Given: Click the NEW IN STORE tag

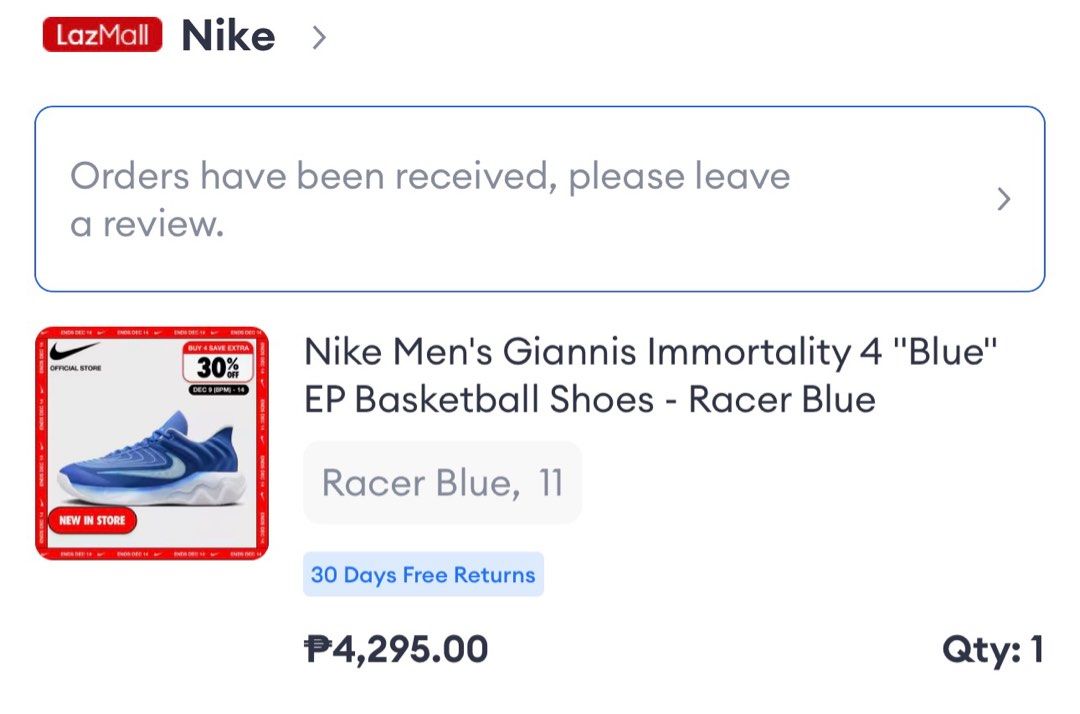Looking at the screenshot, I should tap(92, 520).
